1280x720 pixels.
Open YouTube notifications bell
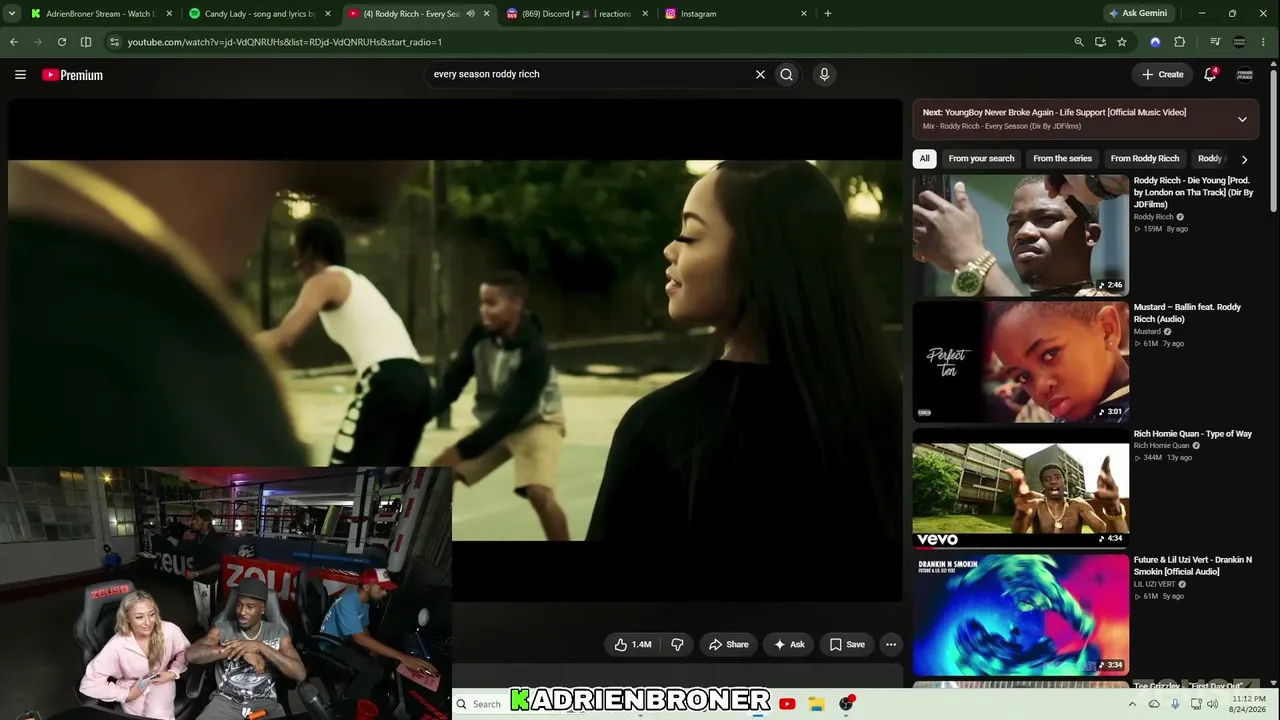pyautogui.click(x=1210, y=74)
